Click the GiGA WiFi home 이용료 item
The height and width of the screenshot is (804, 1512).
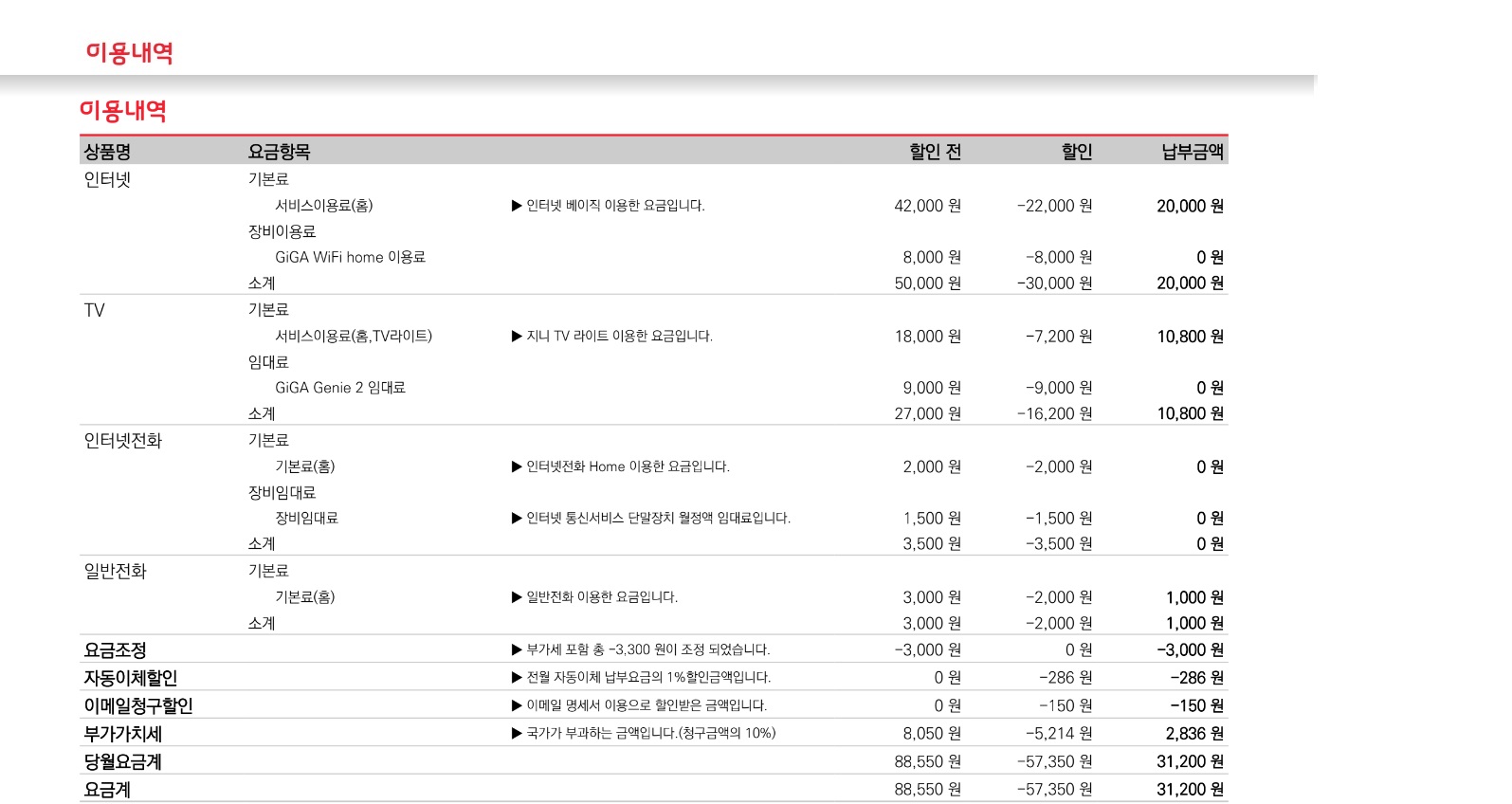[350, 258]
